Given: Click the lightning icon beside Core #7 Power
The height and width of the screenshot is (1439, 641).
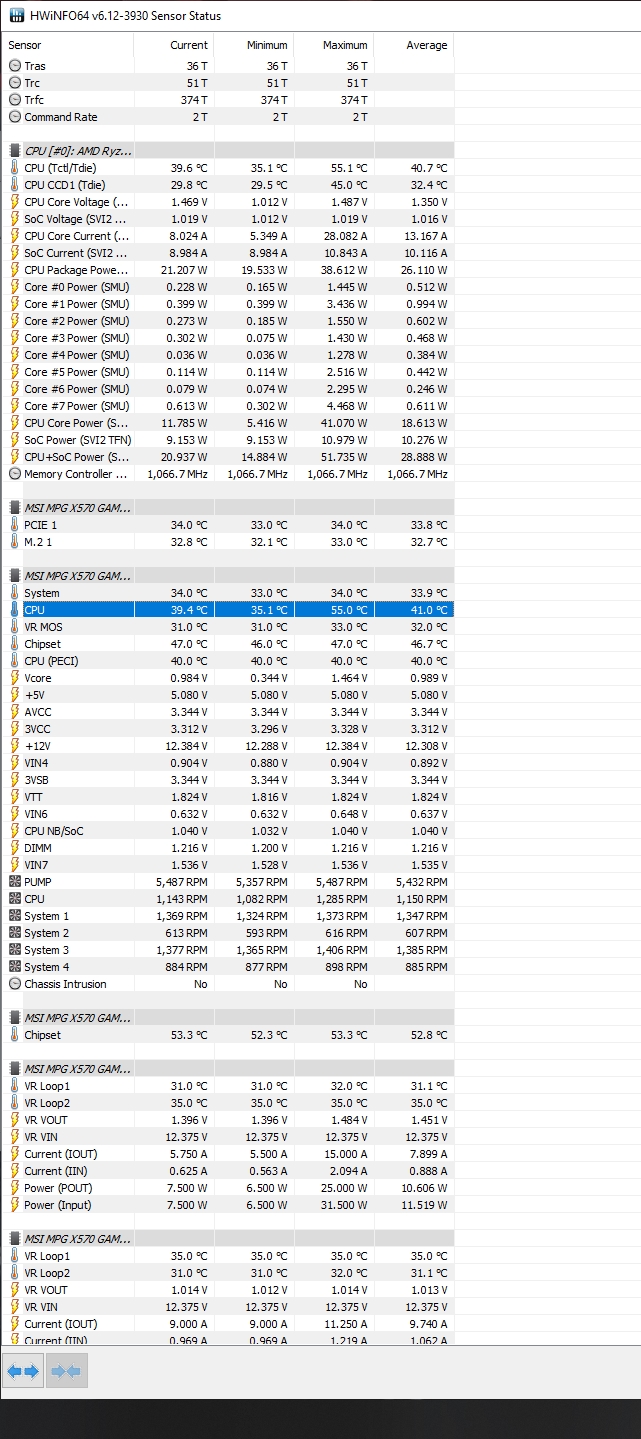Looking at the screenshot, I should pyautogui.click(x=14, y=406).
